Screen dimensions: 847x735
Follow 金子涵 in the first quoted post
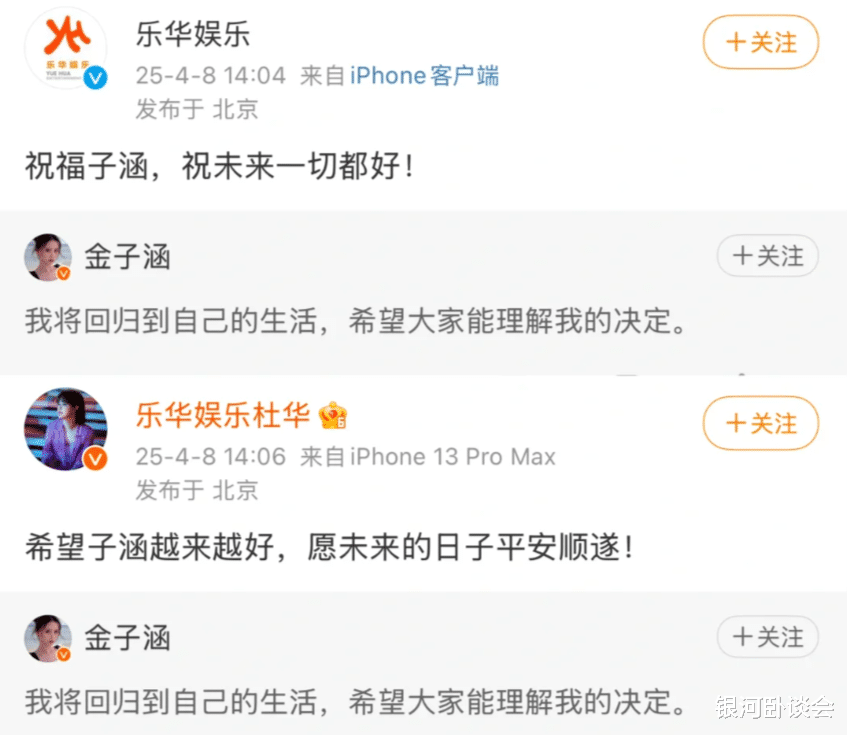coord(768,256)
